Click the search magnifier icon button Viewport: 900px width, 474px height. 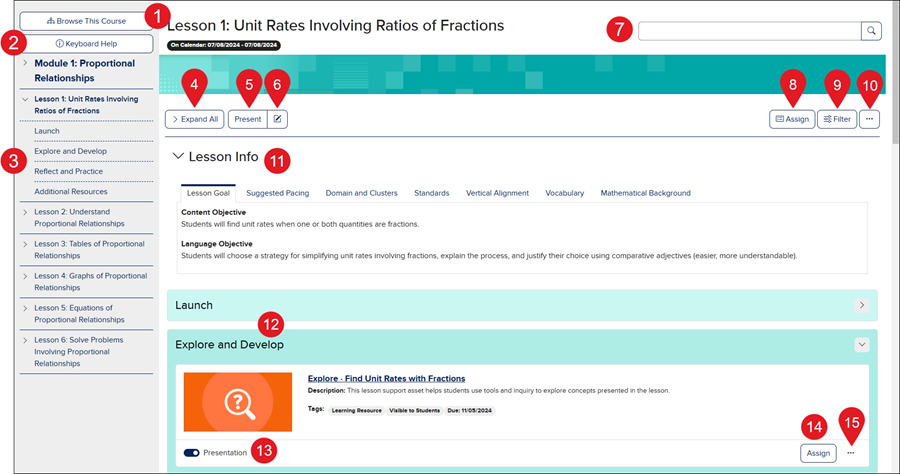pyautogui.click(x=872, y=31)
